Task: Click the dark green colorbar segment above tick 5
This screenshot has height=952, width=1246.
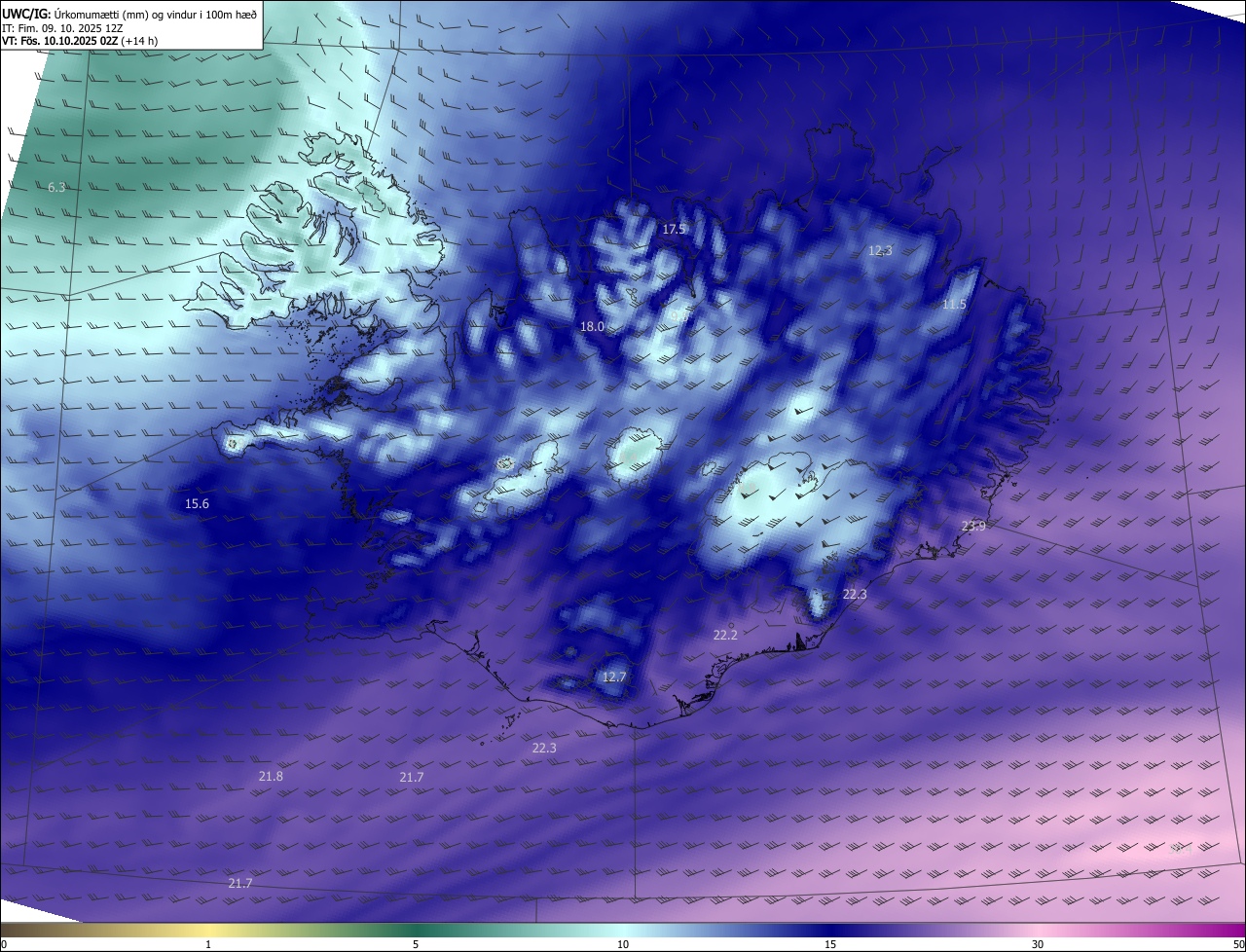Action: click(x=416, y=931)
